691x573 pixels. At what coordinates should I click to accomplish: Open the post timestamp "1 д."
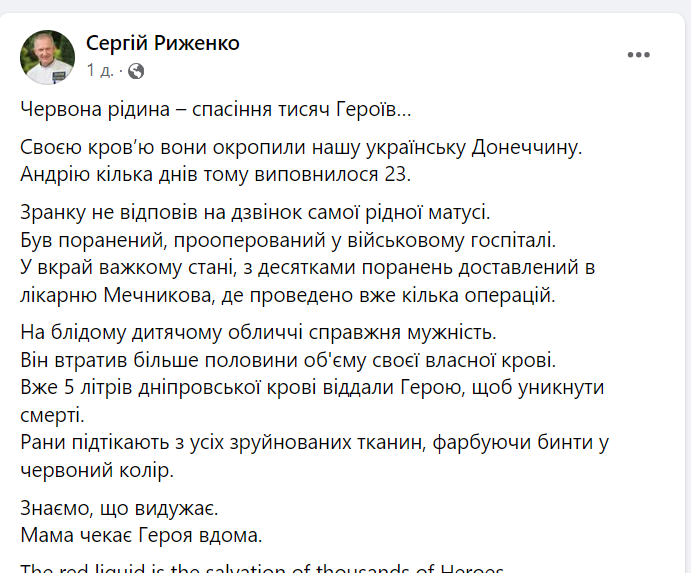pos(99,71)
